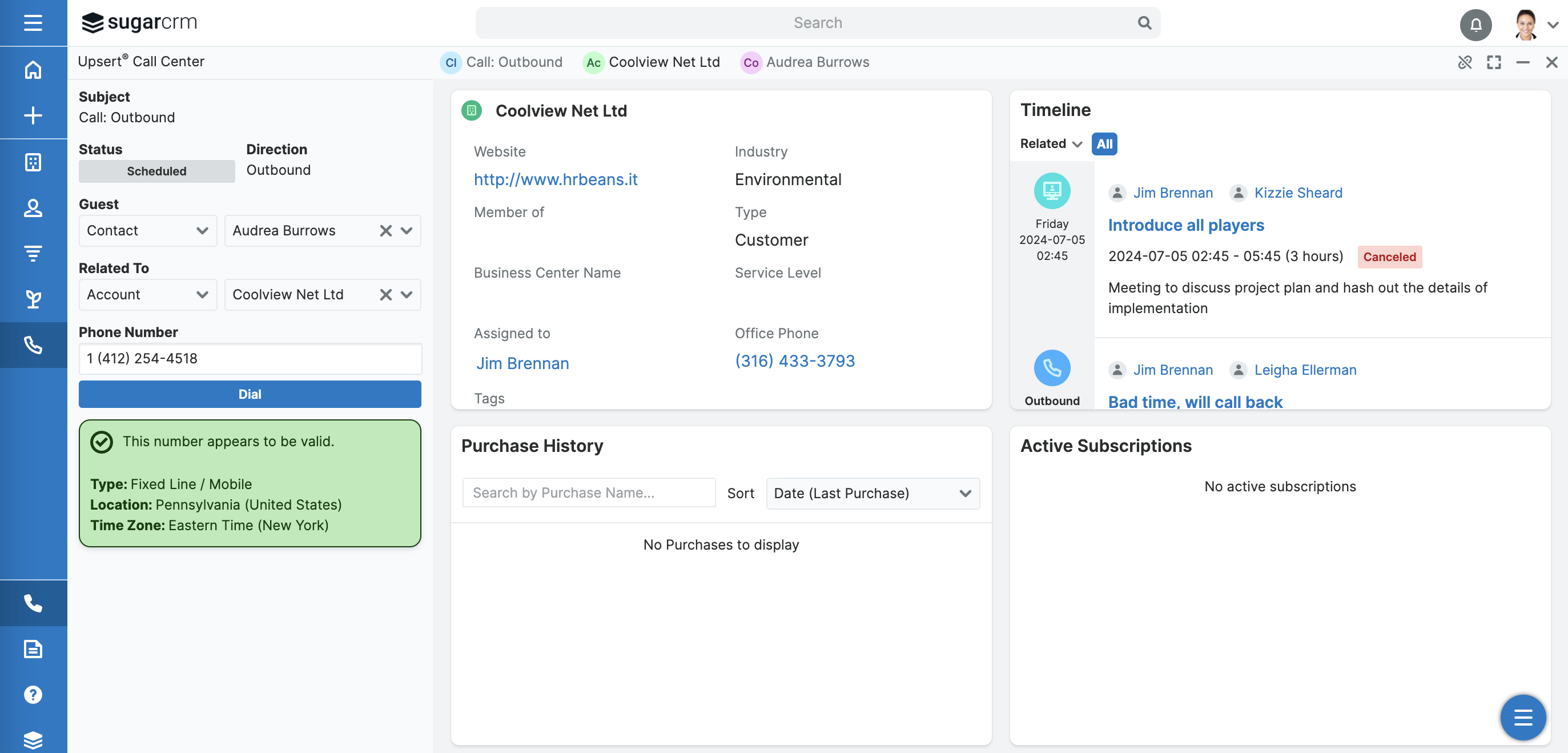
Task: Click the funnel pipeline icon in sidebar
Action: point(33,254)
